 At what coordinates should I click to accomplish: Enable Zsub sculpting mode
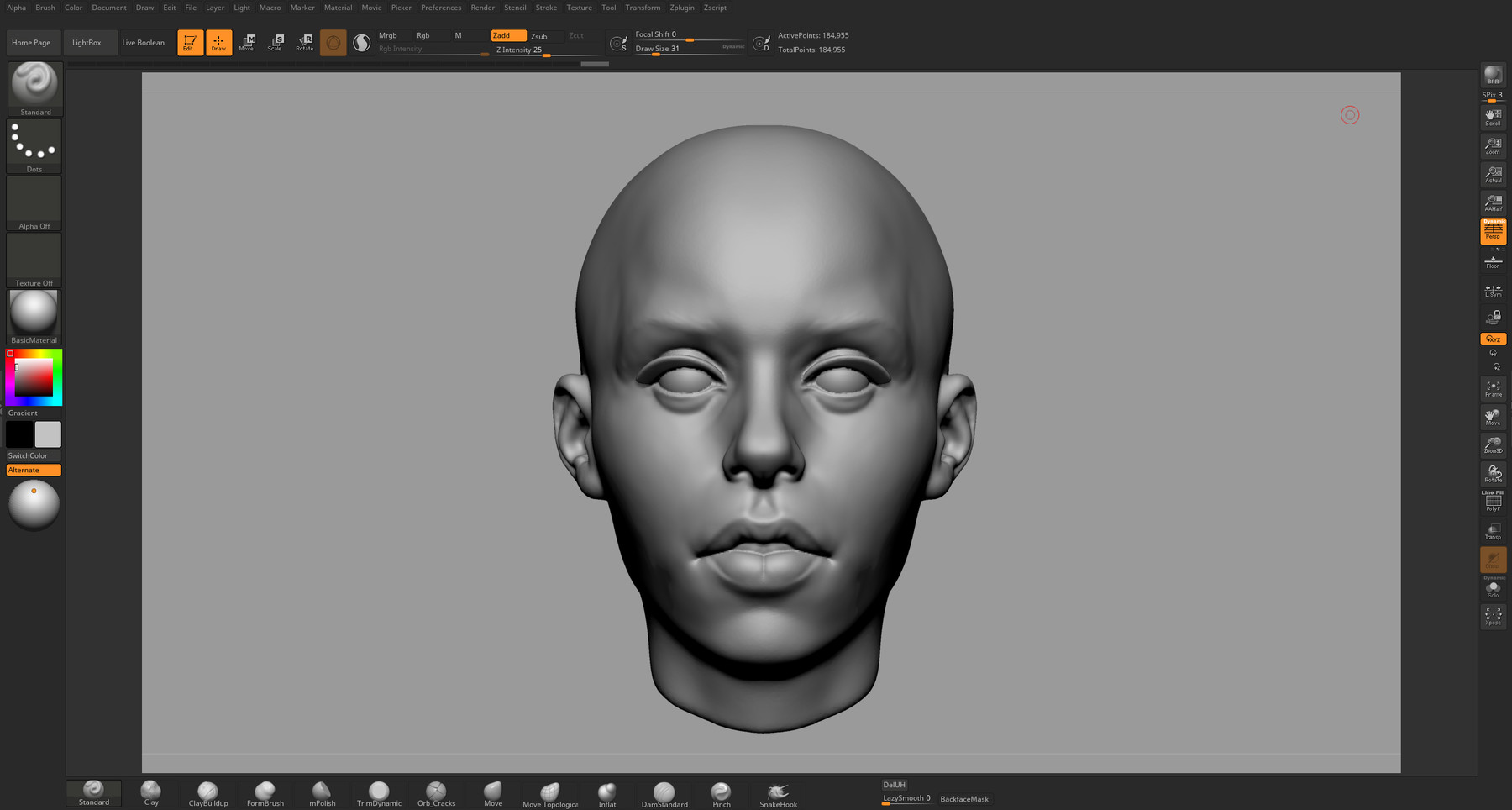[x=540, y=35]
